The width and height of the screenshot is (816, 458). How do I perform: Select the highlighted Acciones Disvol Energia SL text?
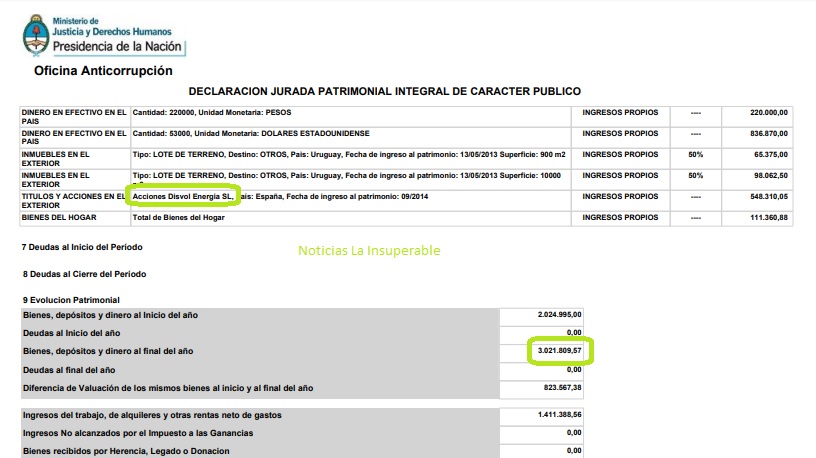[183, 197]
